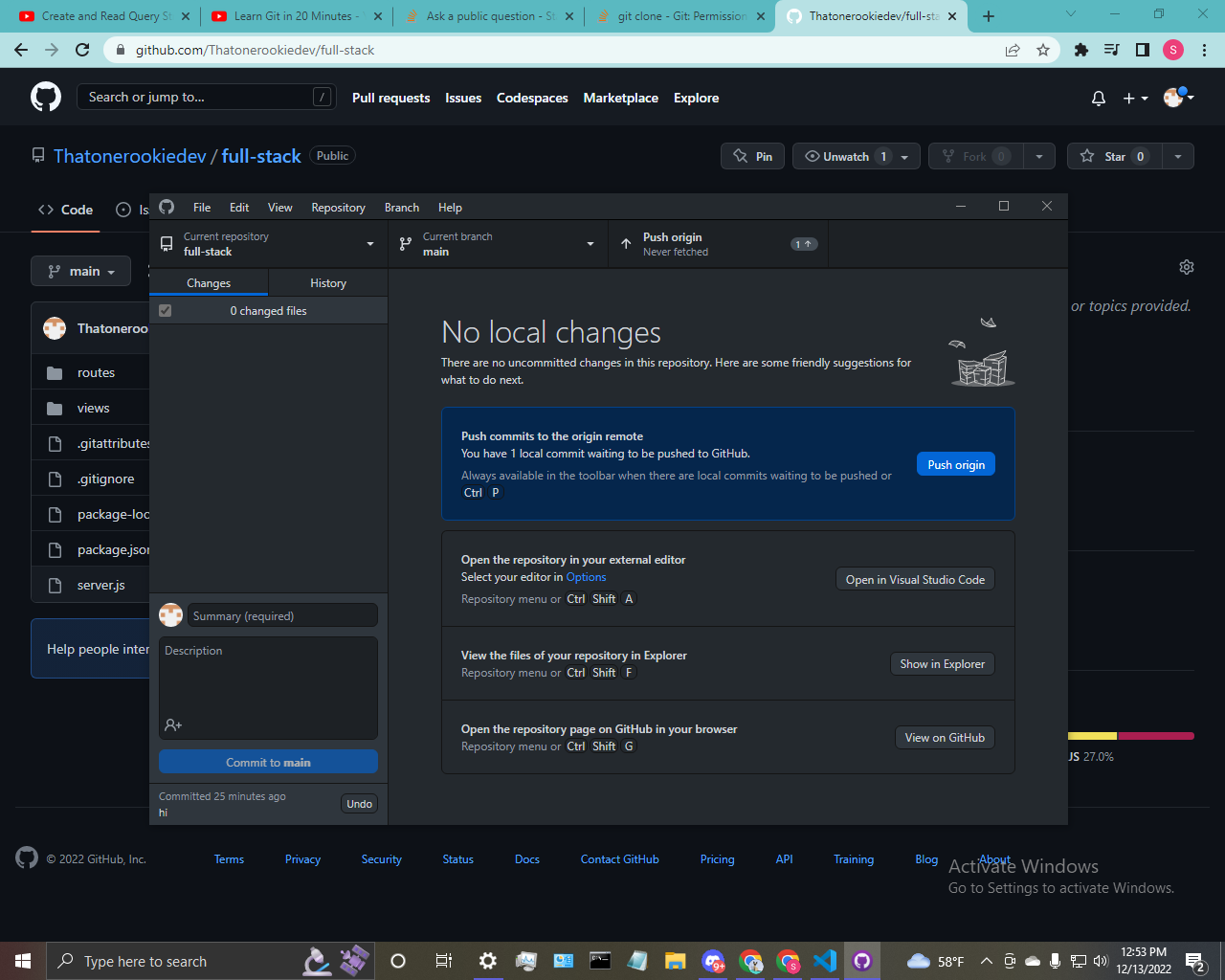
Task: Switch to the Learn Git in 20 Minutes tab
Action: (x=297, y=16)
